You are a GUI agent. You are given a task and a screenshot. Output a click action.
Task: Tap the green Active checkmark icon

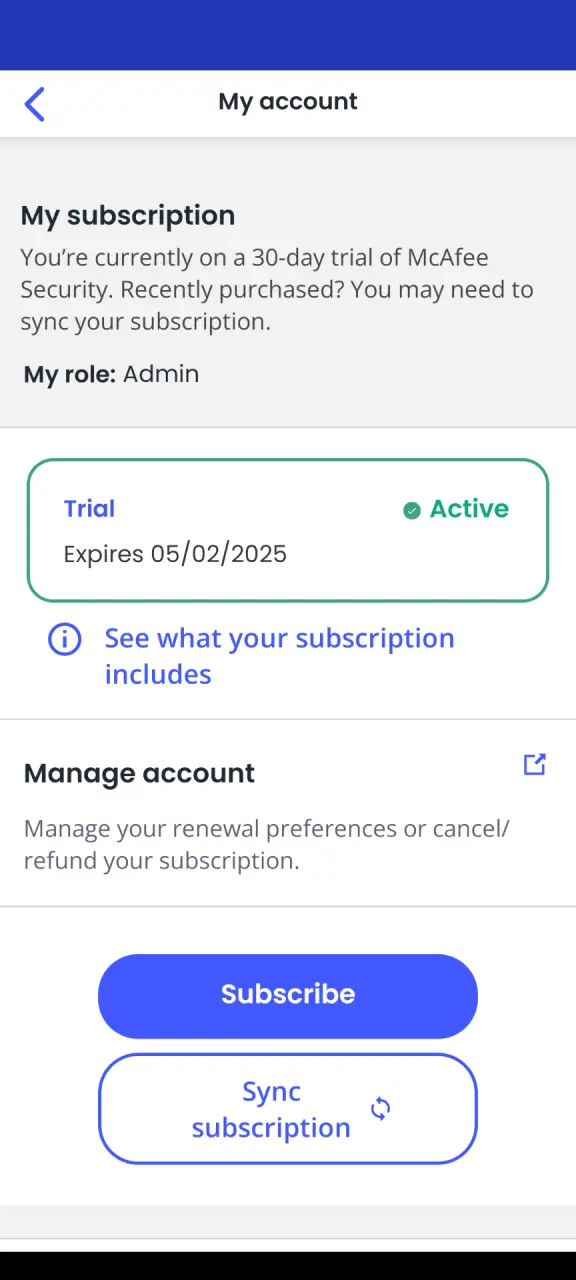pos(411,510)
